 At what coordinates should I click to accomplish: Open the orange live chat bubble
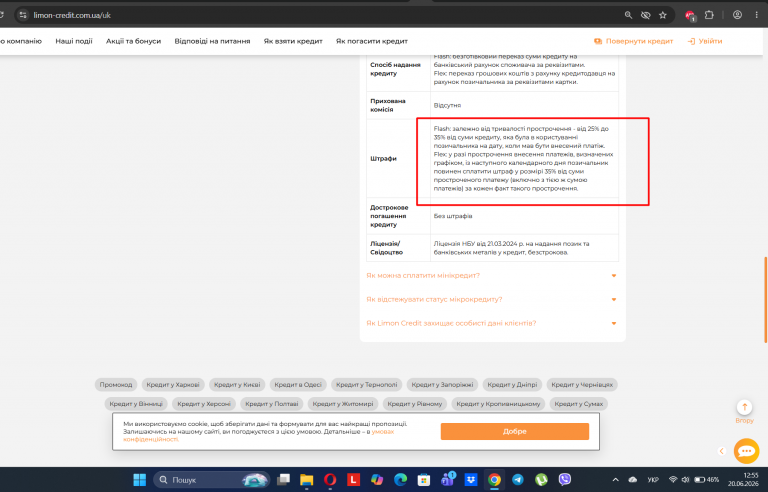pyautogui.click(x=746, y=451)
